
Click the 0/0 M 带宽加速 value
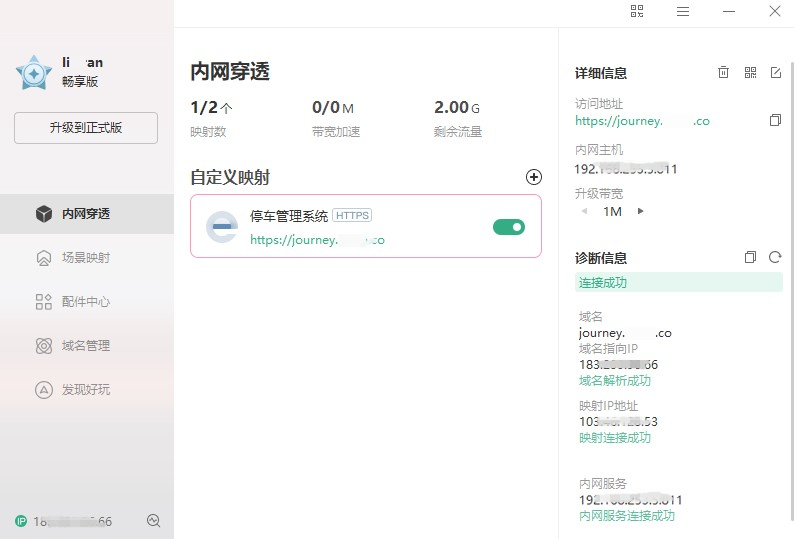[333, 107]
